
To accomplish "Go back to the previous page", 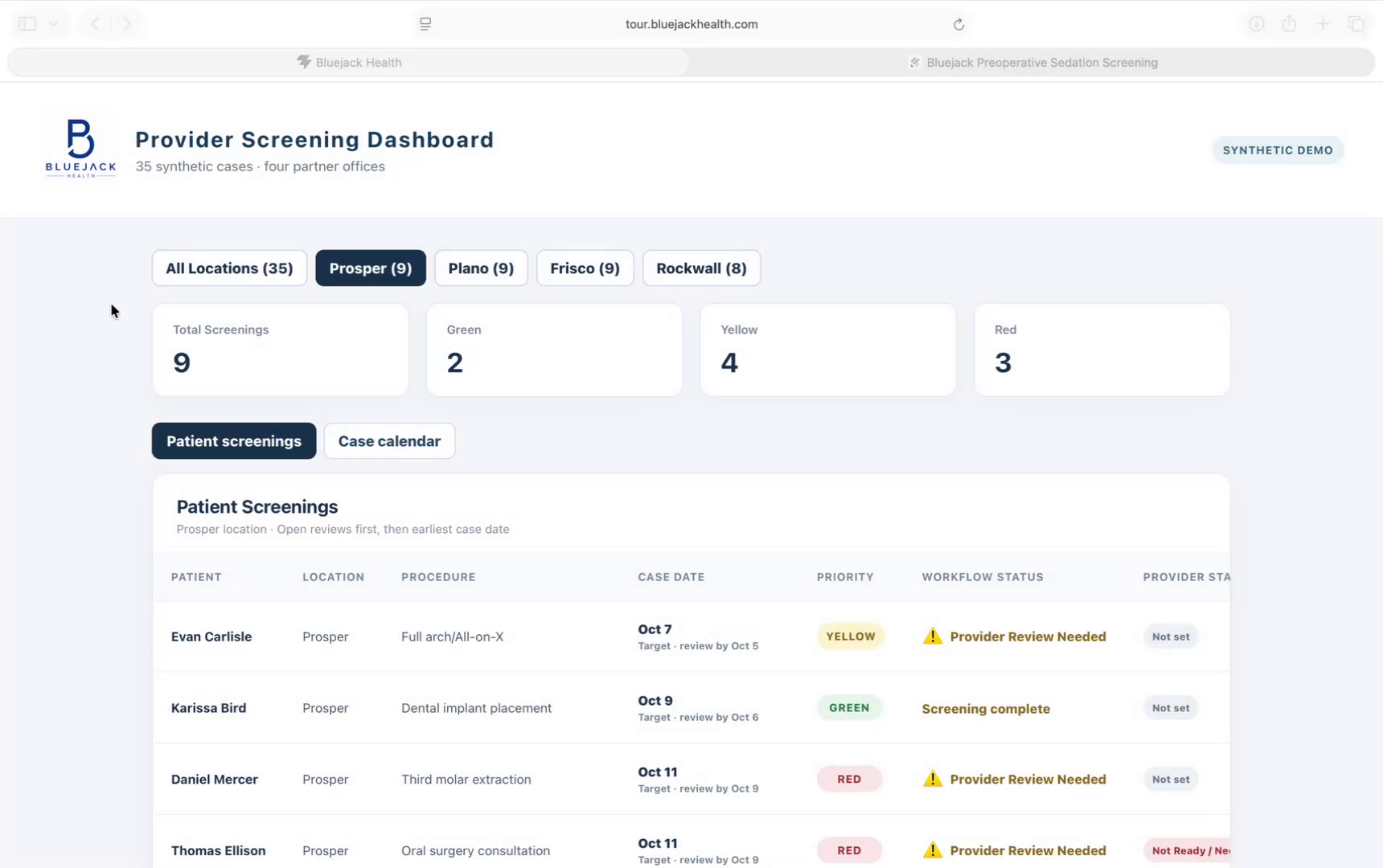I will pyautogui.click(x=95, y=24).
